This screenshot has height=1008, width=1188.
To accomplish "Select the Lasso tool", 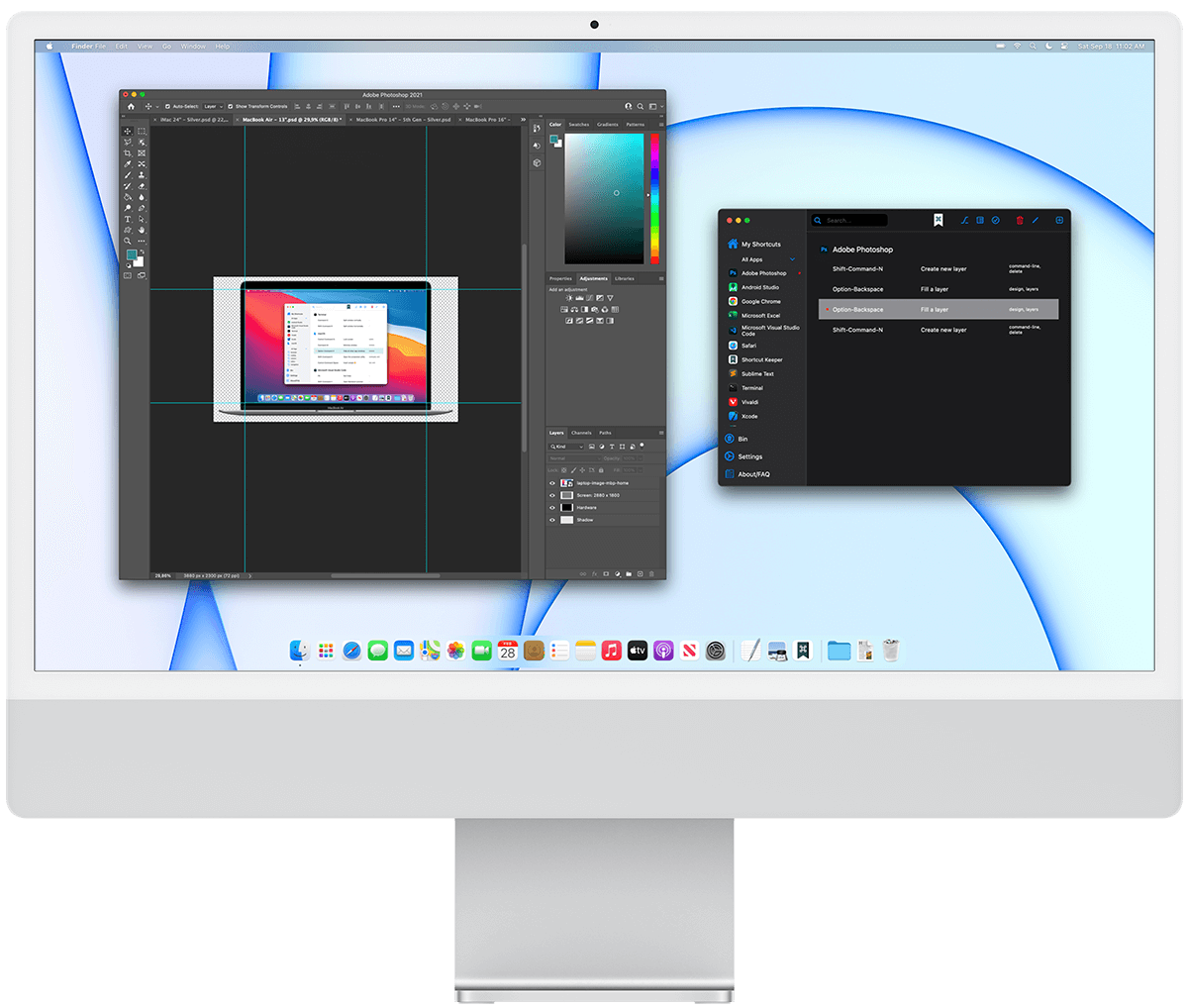I will [x=128, y=143].
